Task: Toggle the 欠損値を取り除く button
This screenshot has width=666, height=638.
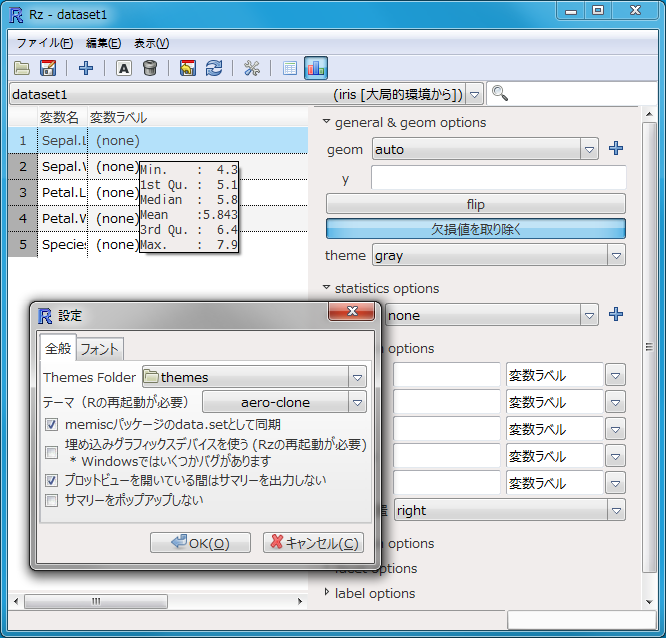Action: click(x=476, y=229)
